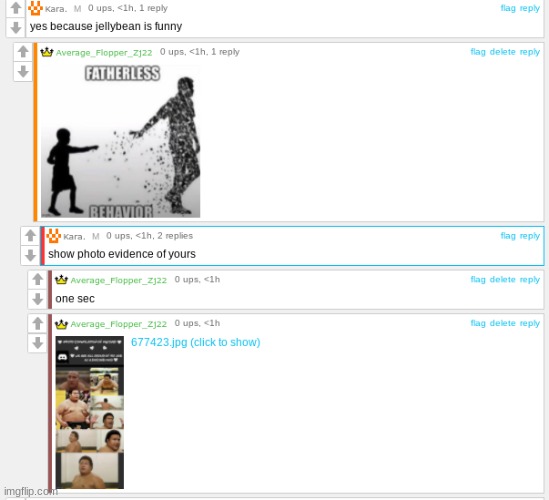Delete the Fatherless Behavior image comment
Screen dimensions: 549x500
click(x=502, y=52)
